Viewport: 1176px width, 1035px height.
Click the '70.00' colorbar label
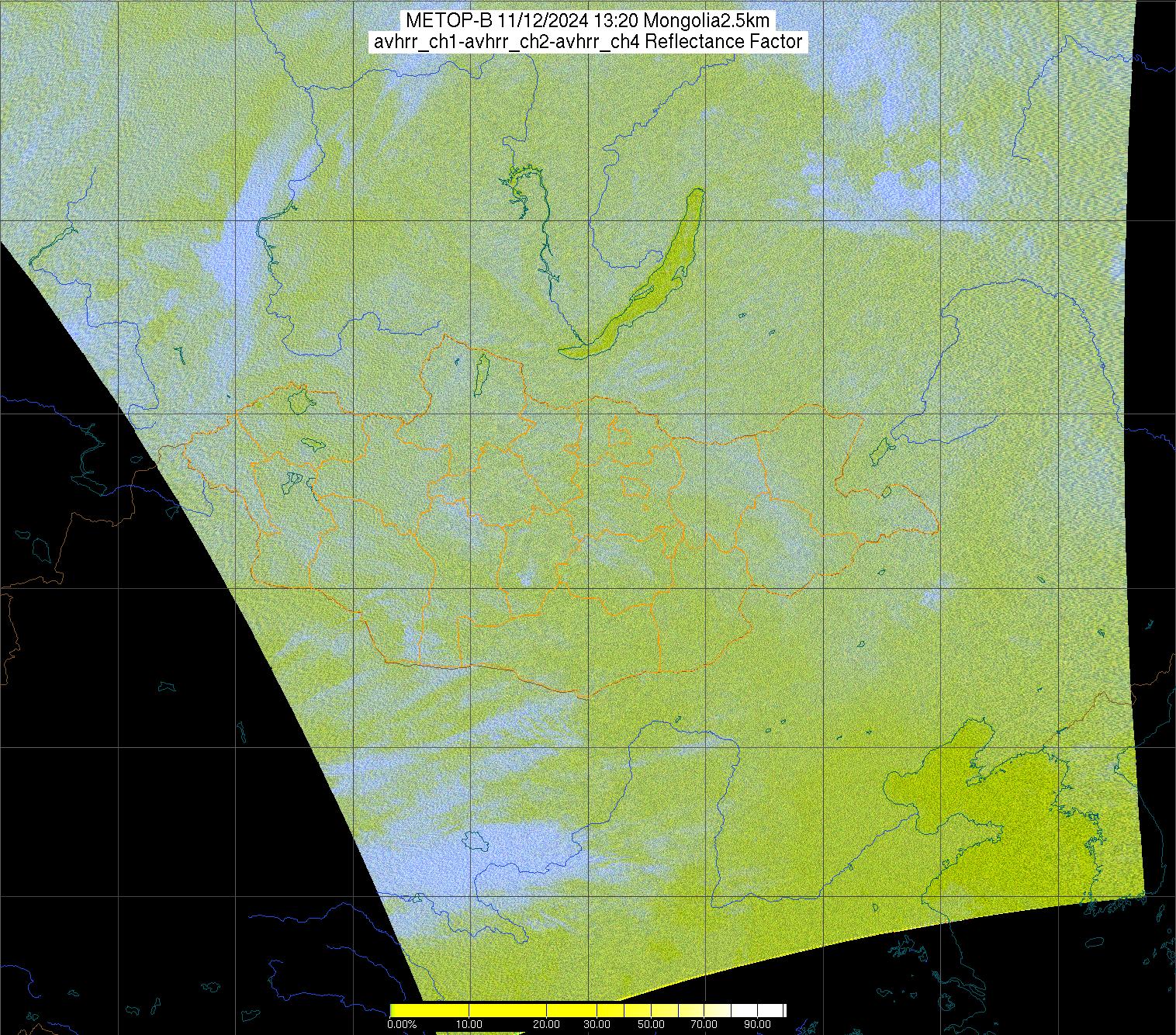(704, 1024)
